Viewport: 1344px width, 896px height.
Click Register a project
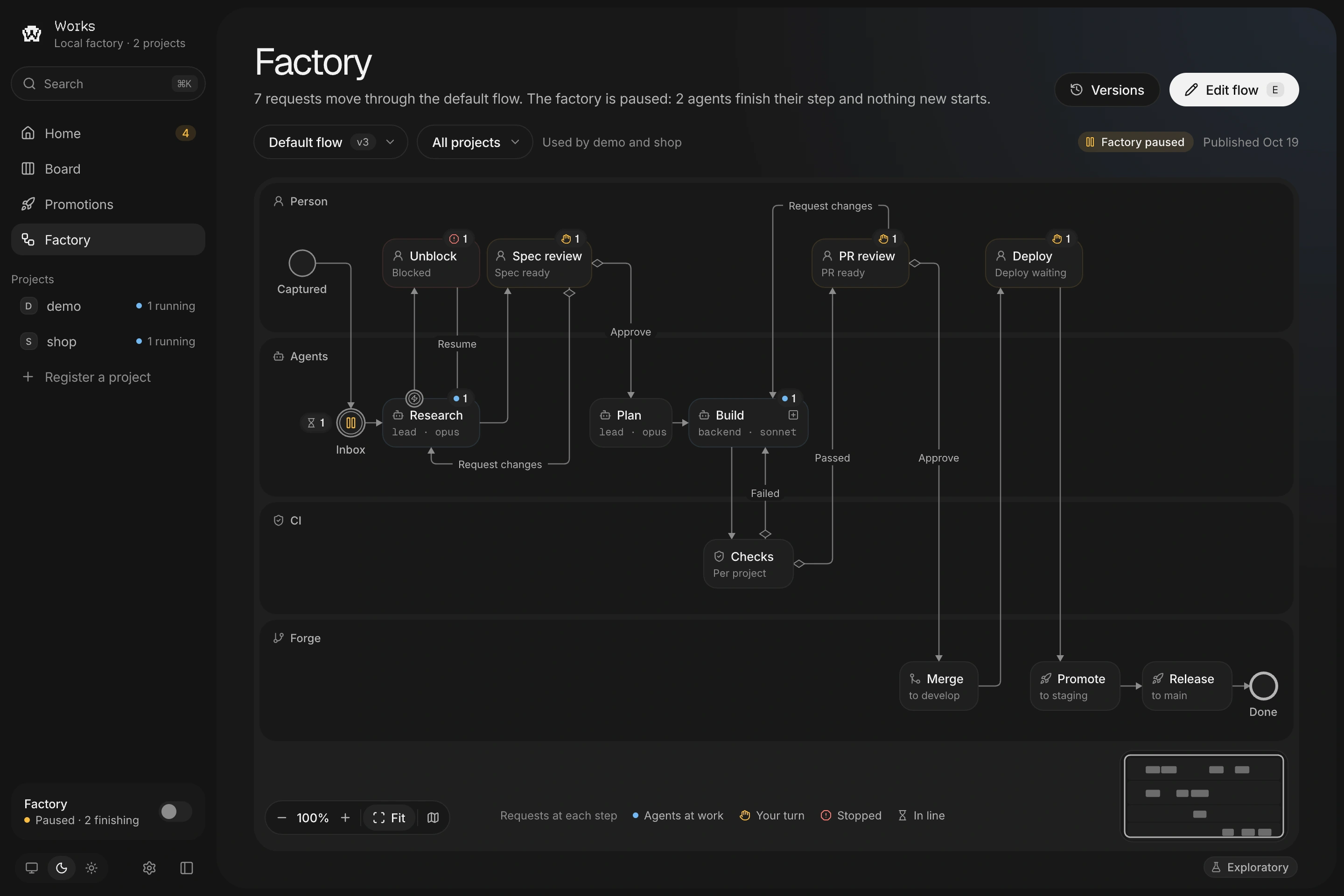[x=108, y=377]
